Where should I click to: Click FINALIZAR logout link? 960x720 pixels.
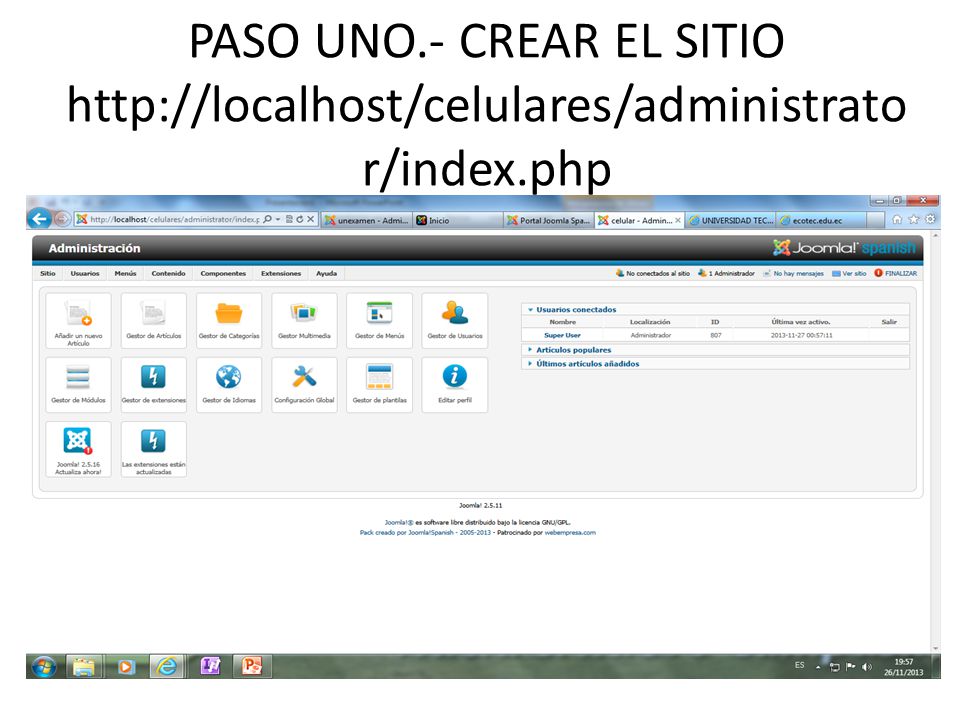pos(896,274)
